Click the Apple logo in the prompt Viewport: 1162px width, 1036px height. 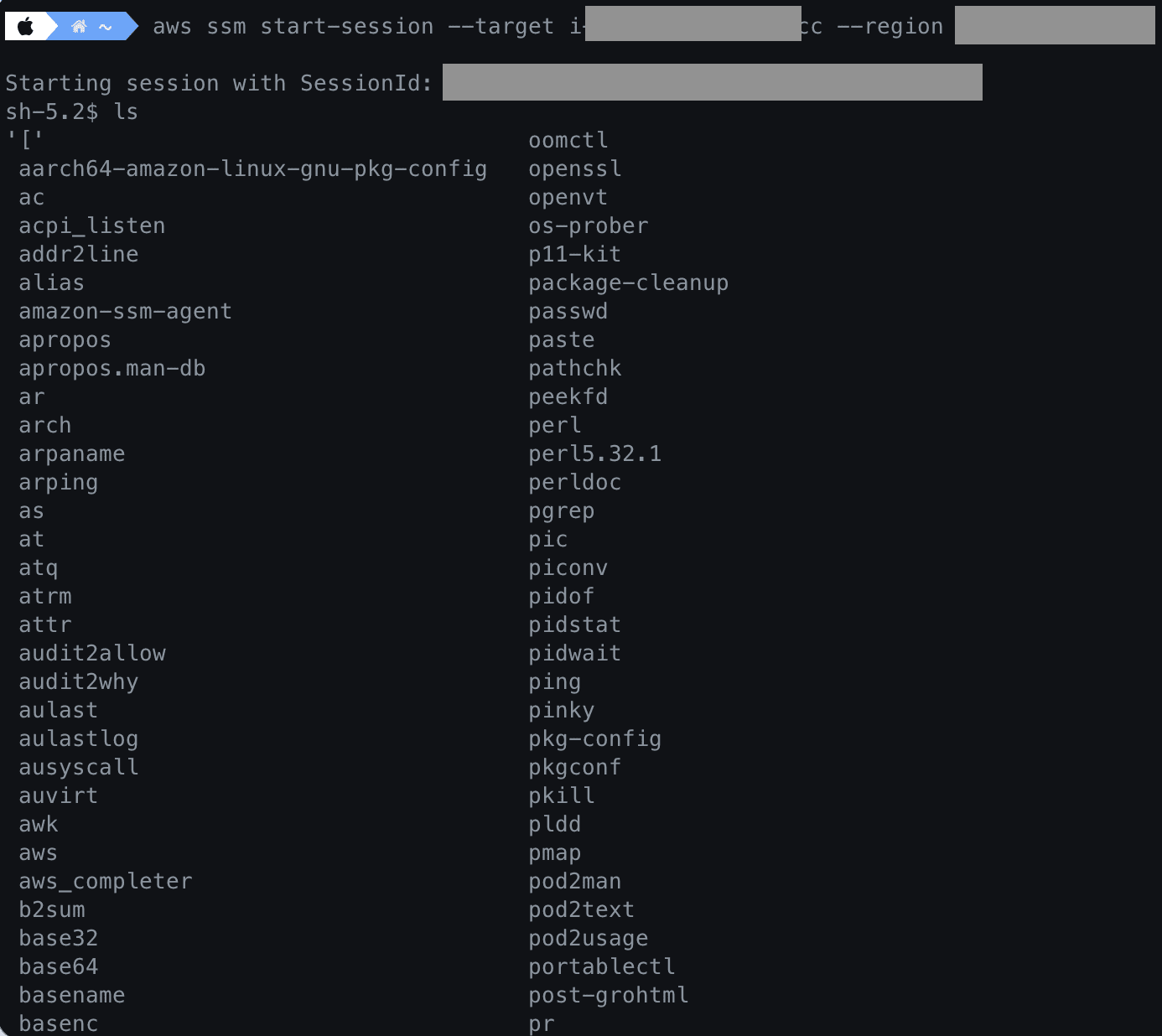[x=26, y=27]
